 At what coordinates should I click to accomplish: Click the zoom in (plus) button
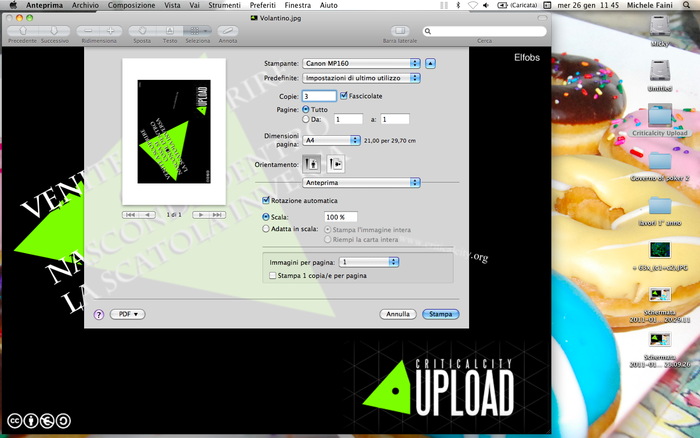pos(110,31)
